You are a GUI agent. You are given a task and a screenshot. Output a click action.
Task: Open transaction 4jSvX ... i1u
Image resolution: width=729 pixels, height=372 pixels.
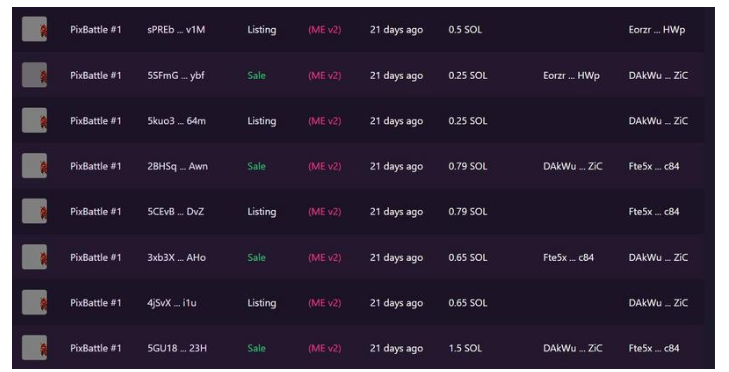172,303
